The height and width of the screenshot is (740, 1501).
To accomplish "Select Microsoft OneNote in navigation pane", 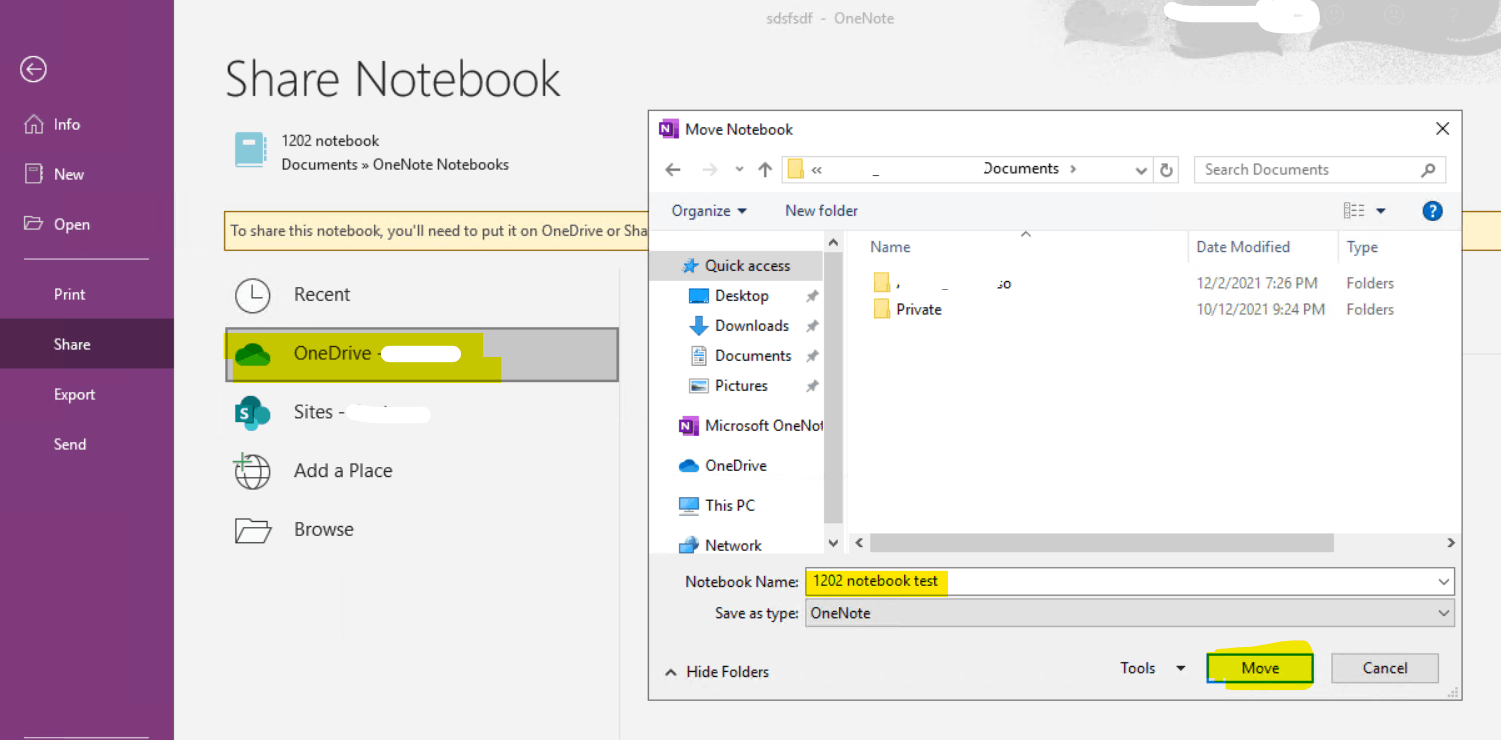I will [750, 426].
